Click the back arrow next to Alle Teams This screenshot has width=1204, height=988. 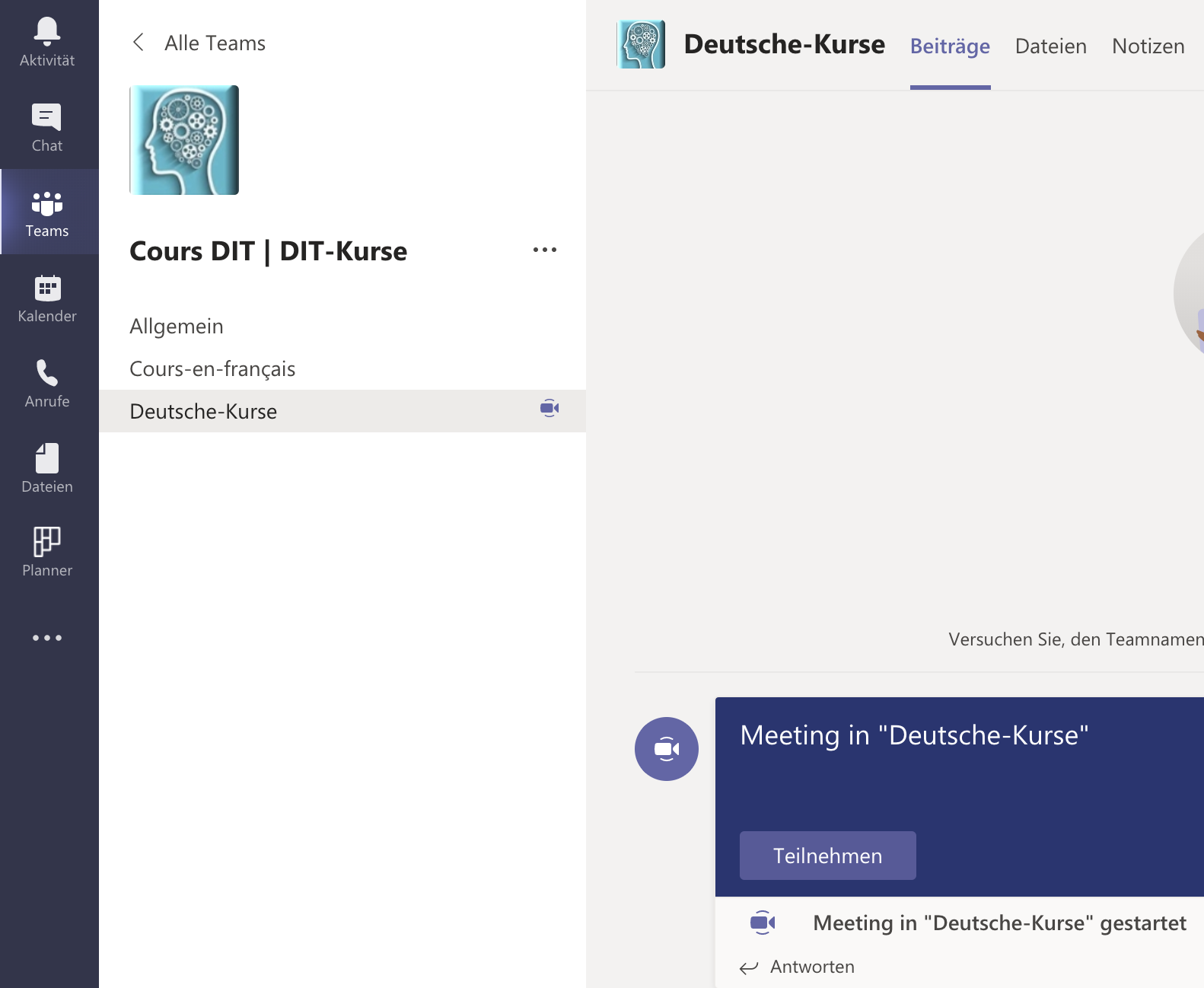pos(139,43)
